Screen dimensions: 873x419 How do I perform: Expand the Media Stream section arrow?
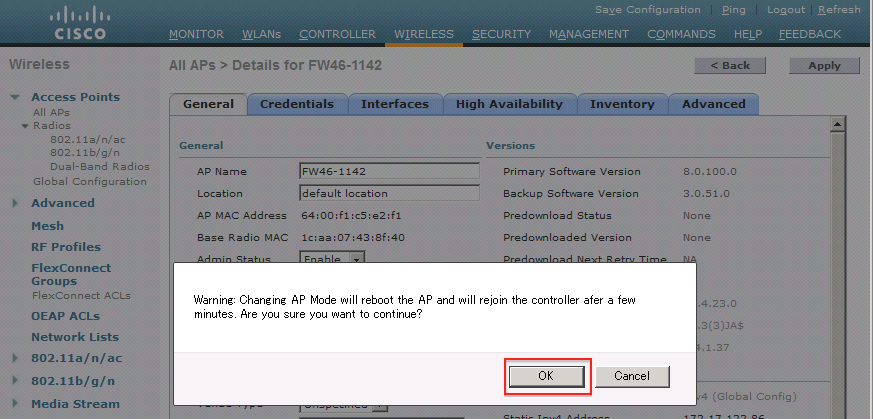click(15, 404)
